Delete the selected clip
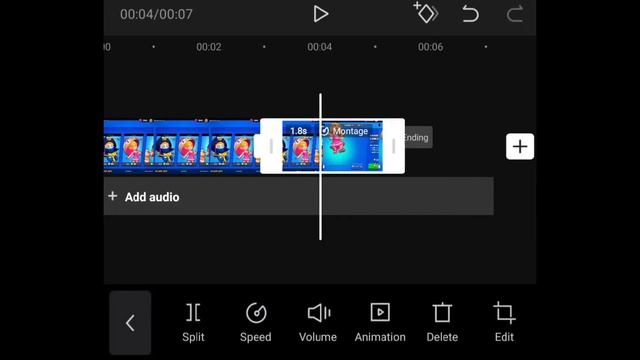 442,323
